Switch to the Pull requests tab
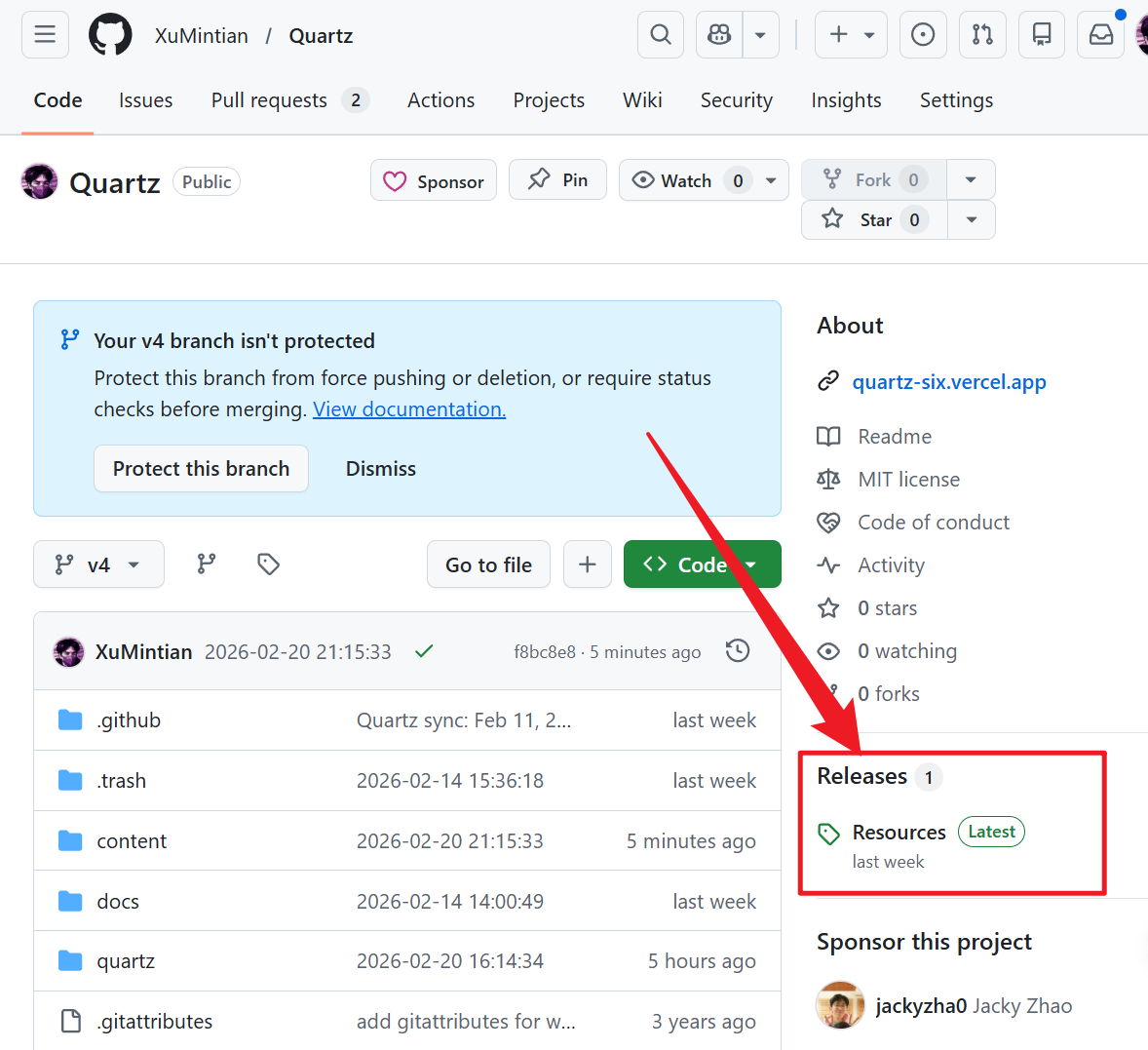 [x=269, y=100]
